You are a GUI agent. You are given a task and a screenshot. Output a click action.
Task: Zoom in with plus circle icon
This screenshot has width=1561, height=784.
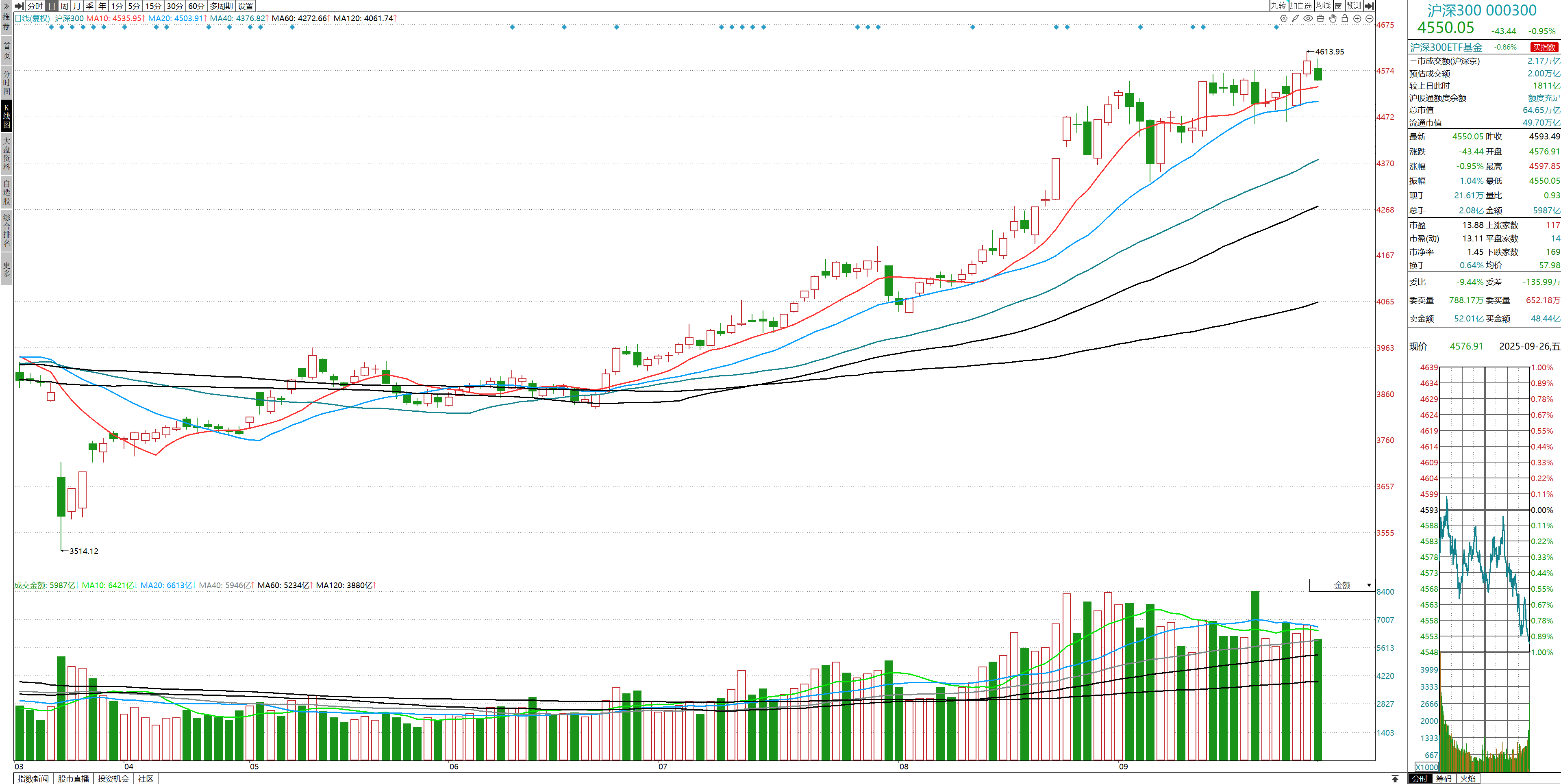[x=1357, y=19]
